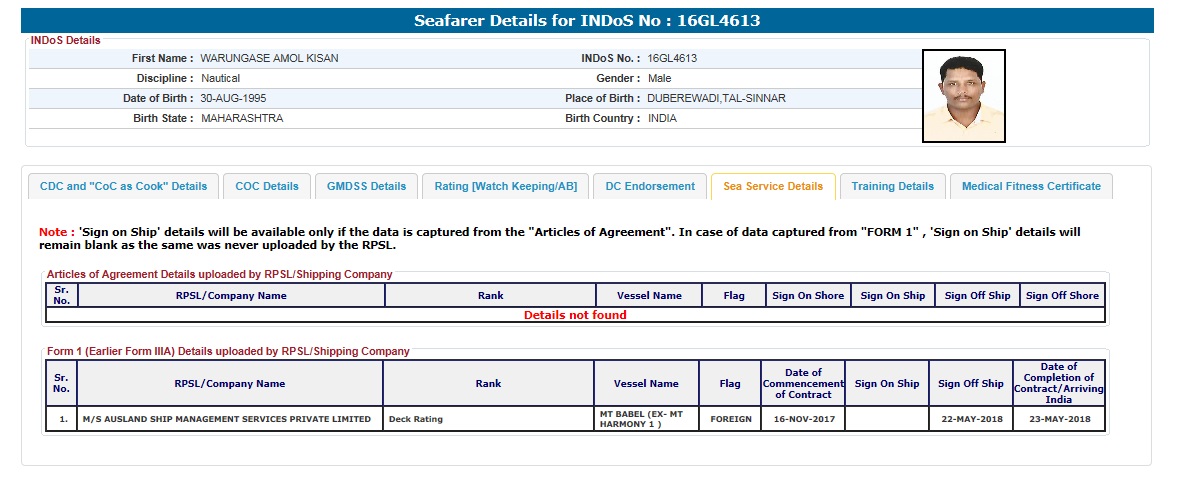Click the seafarer's profile photo
Screen dimensions: 1181x483
963,96
